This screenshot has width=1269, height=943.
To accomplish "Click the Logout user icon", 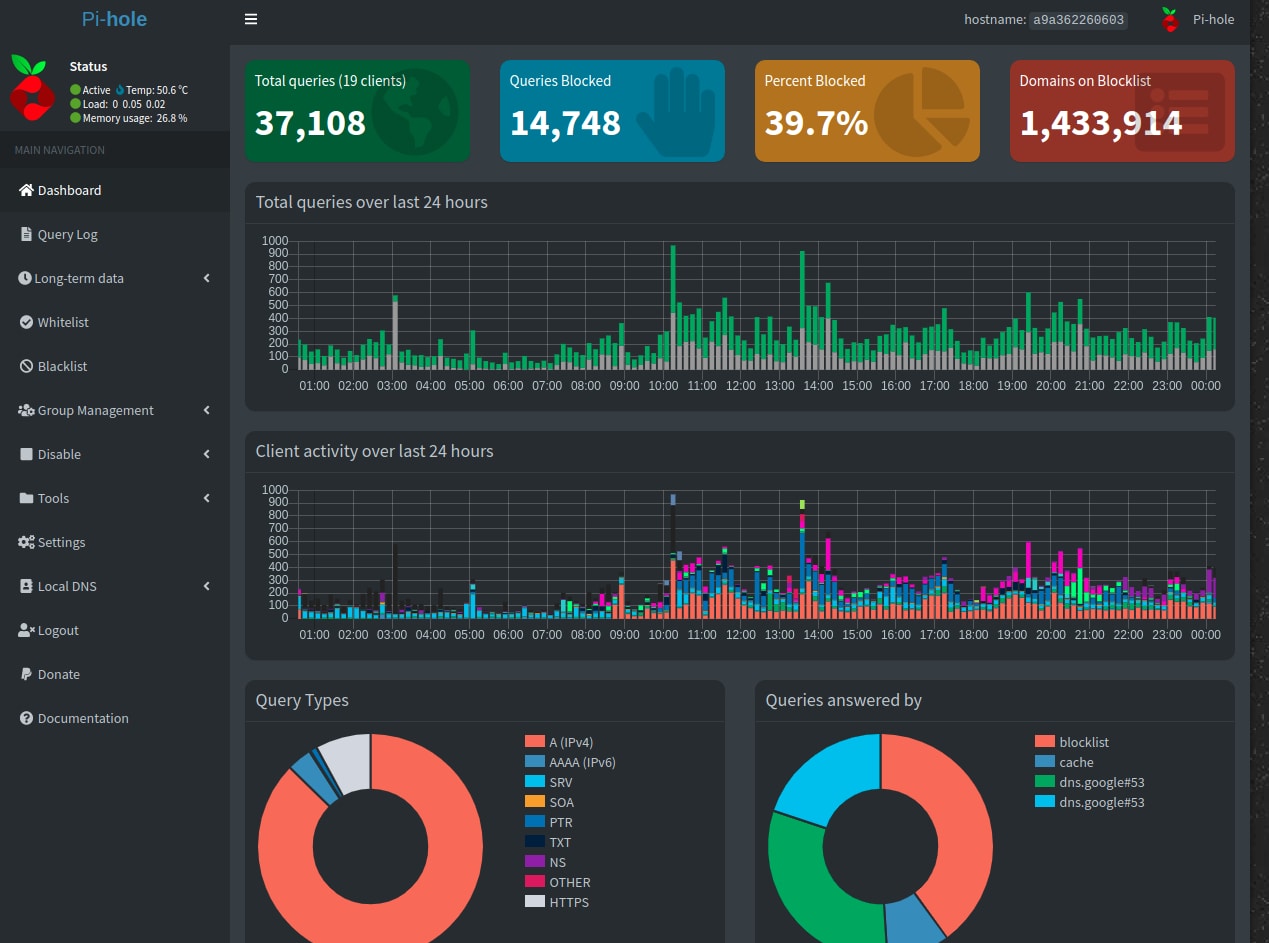I will pyautogui.click(x=26, y=630).
